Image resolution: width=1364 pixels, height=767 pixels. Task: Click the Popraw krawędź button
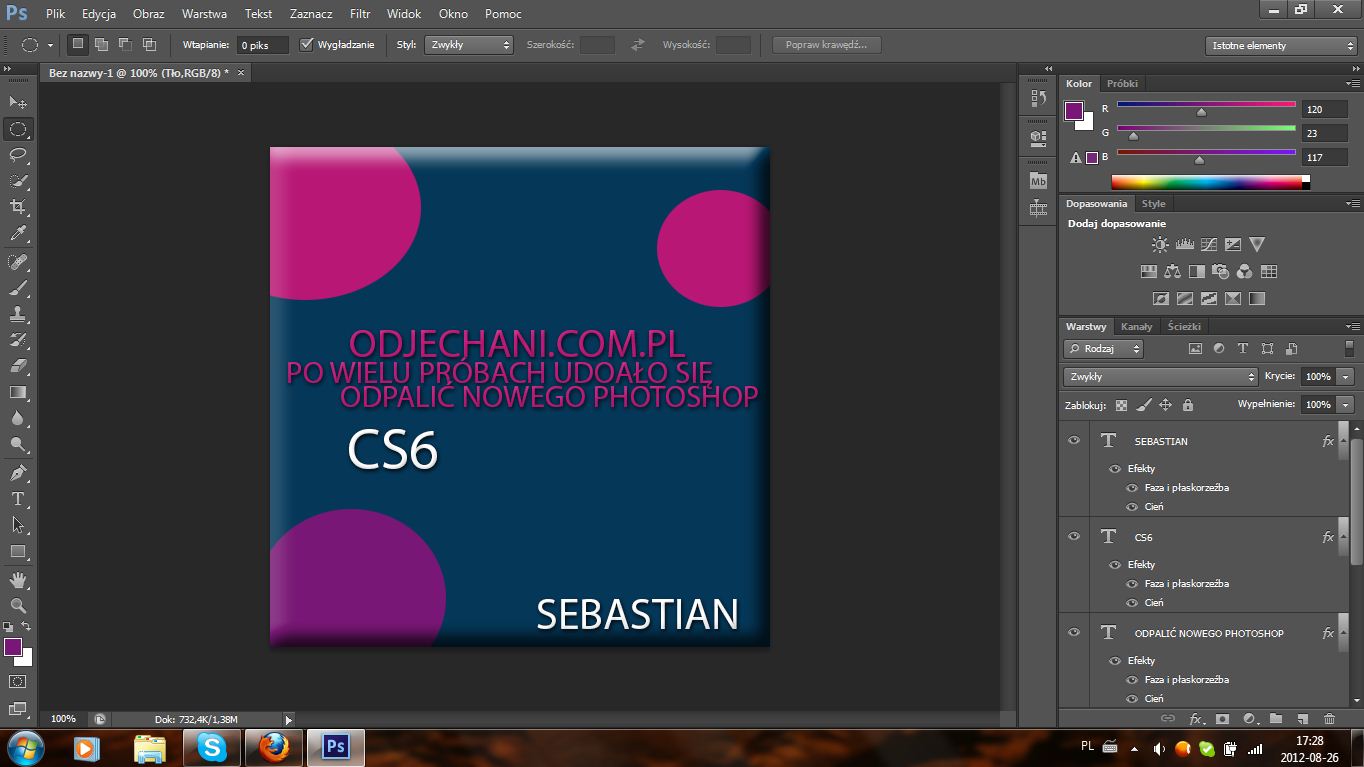click(827, 45)
